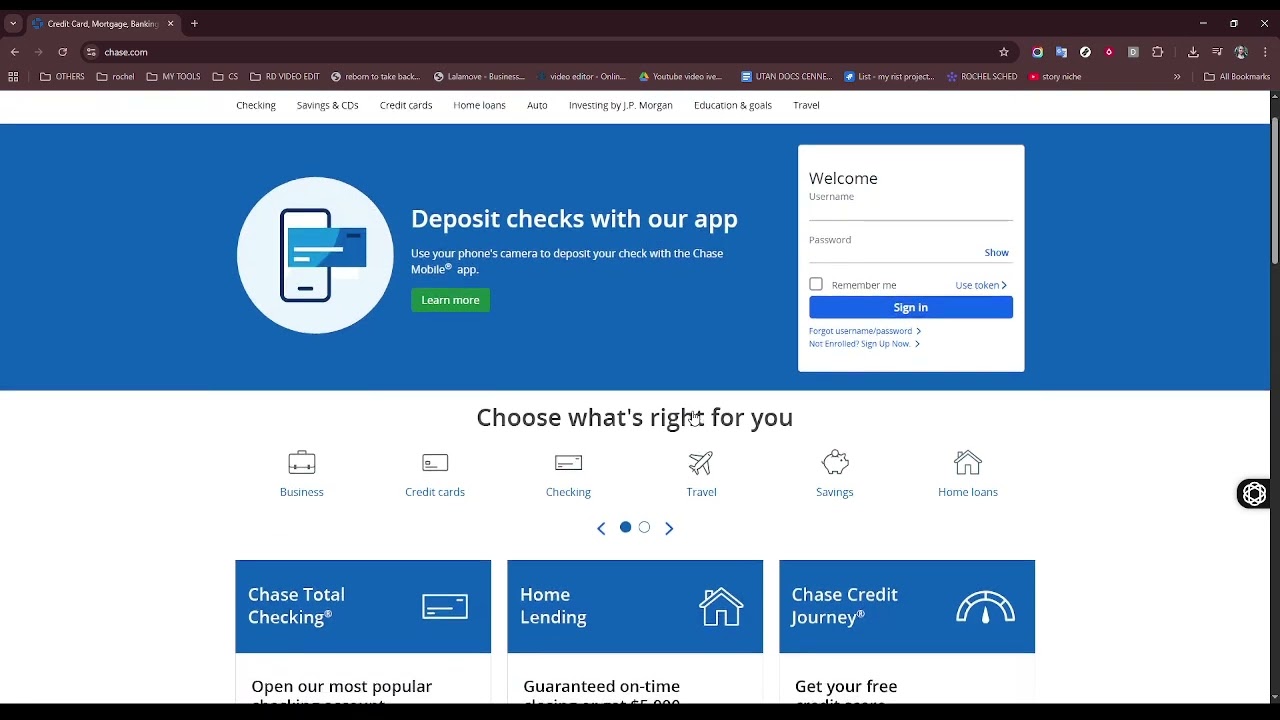
Task: Open the Lalamove - Business bookmark
Action: click(479, 77)
